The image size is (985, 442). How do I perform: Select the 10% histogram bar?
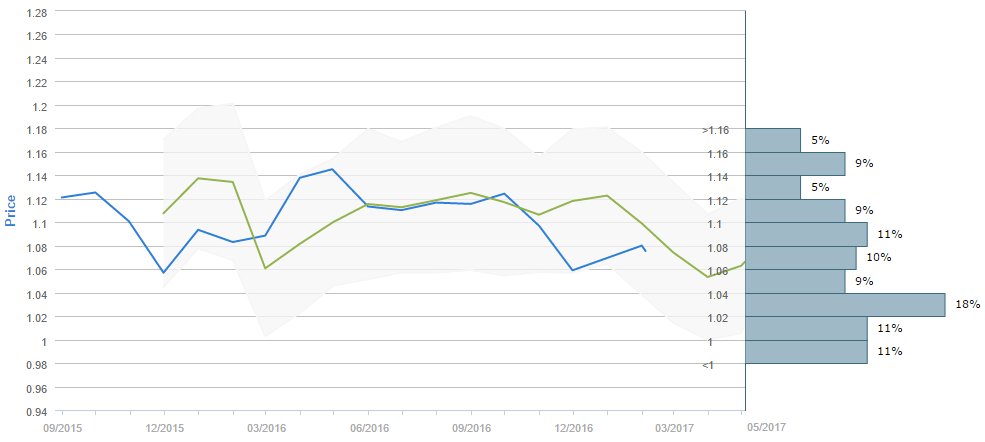point(800,258)
